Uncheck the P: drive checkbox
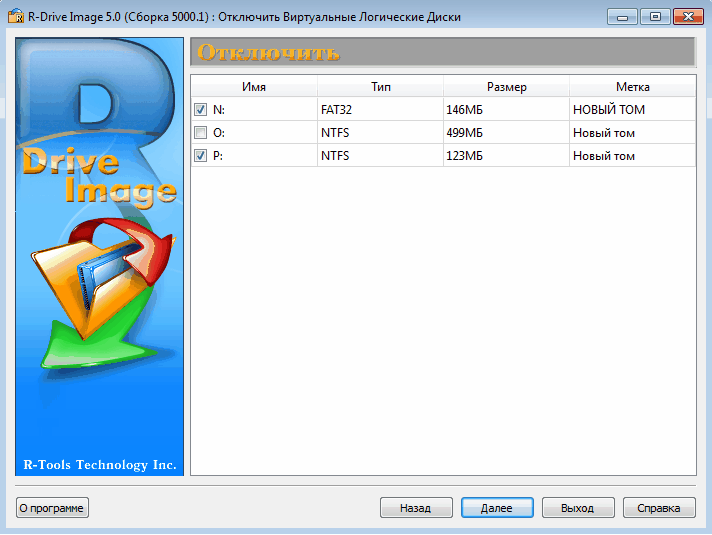Image resolution: width=712 pixels, height=535 pixels. click(200, 156)
